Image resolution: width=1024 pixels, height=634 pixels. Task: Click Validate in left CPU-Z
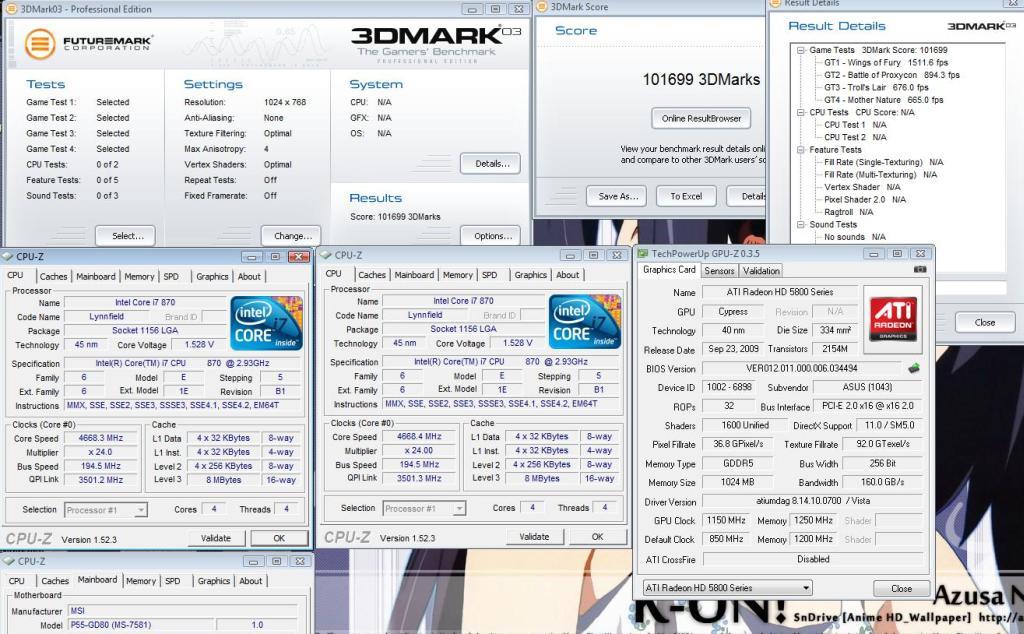tap(216, 538)
